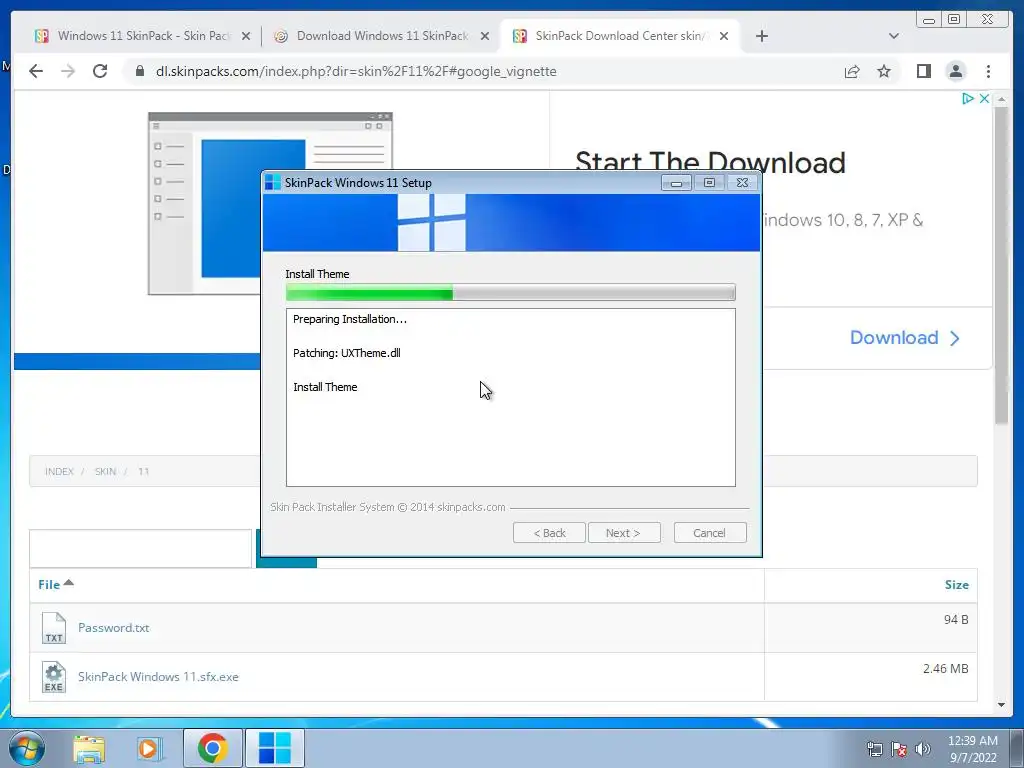Viewport: 1024px width, 768px height.
Task: Open Action Center flag tray icon
Action: (899, 749)
